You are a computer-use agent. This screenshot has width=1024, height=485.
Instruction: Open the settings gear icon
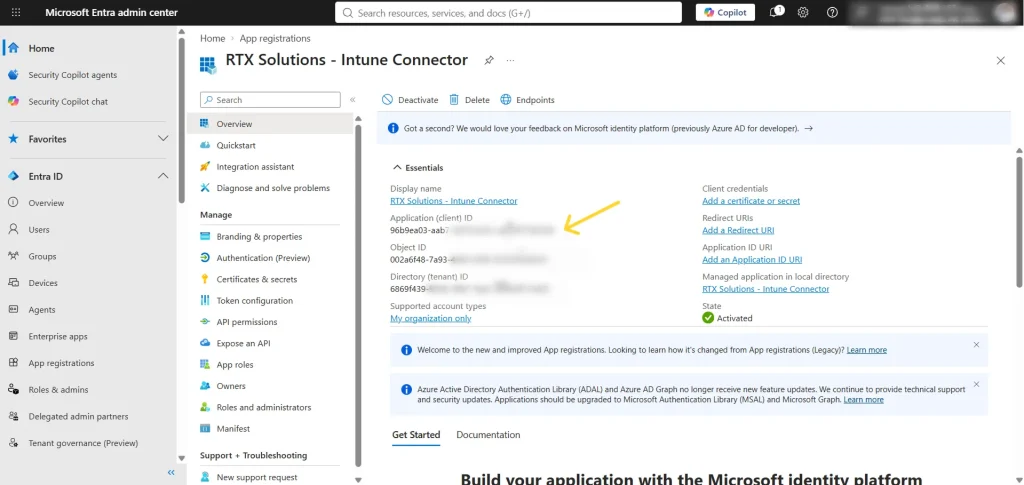(x=803, y=12)
